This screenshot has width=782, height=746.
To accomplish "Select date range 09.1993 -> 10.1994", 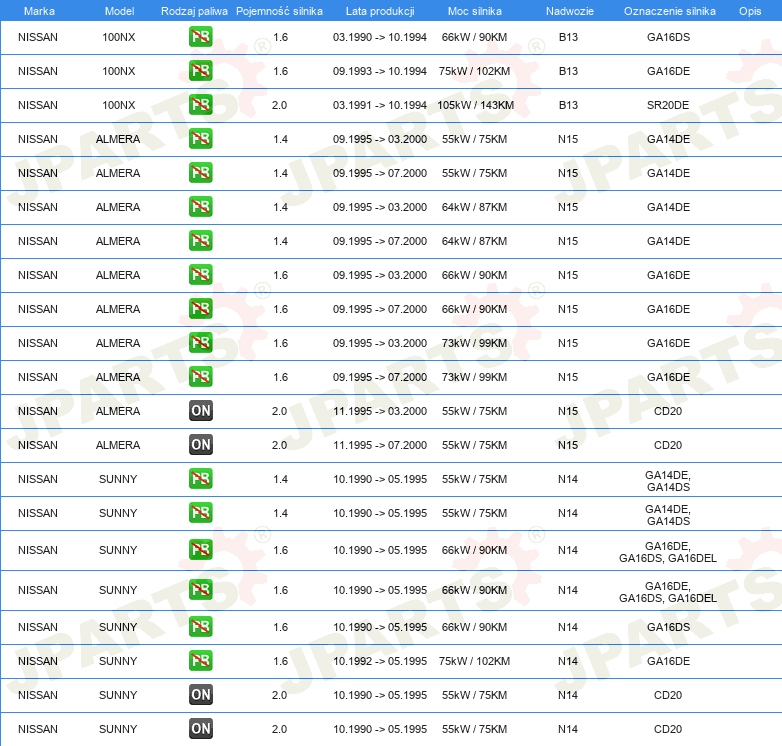I will [x=380, y=71].
